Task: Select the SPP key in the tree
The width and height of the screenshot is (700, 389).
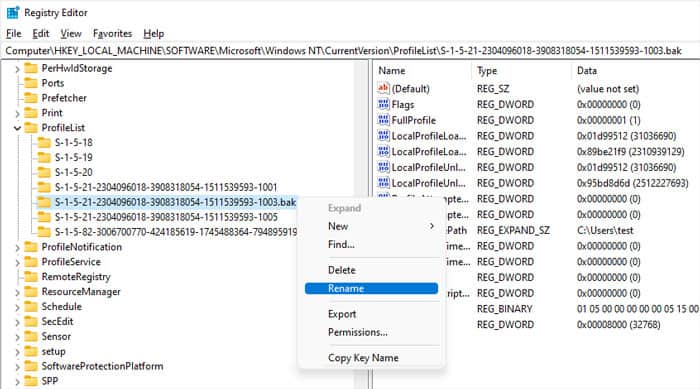Action: [x=50, y=381]
